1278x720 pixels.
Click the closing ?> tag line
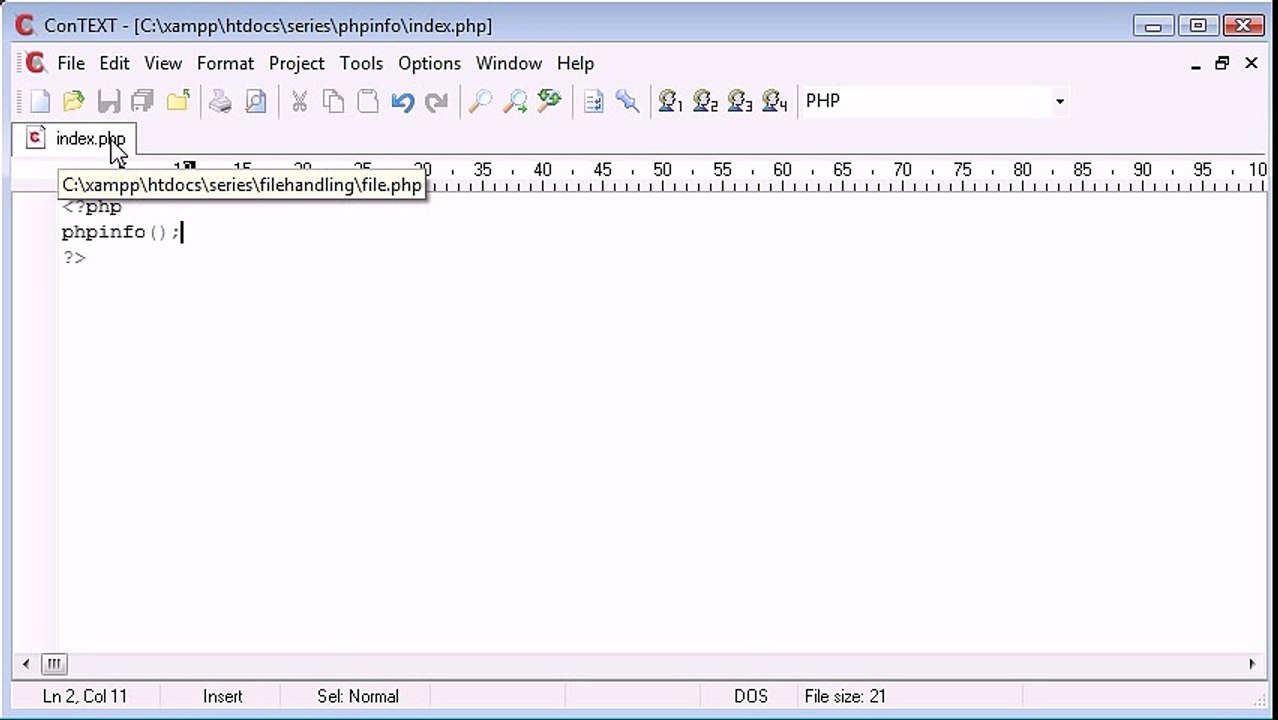pos(74,258)
